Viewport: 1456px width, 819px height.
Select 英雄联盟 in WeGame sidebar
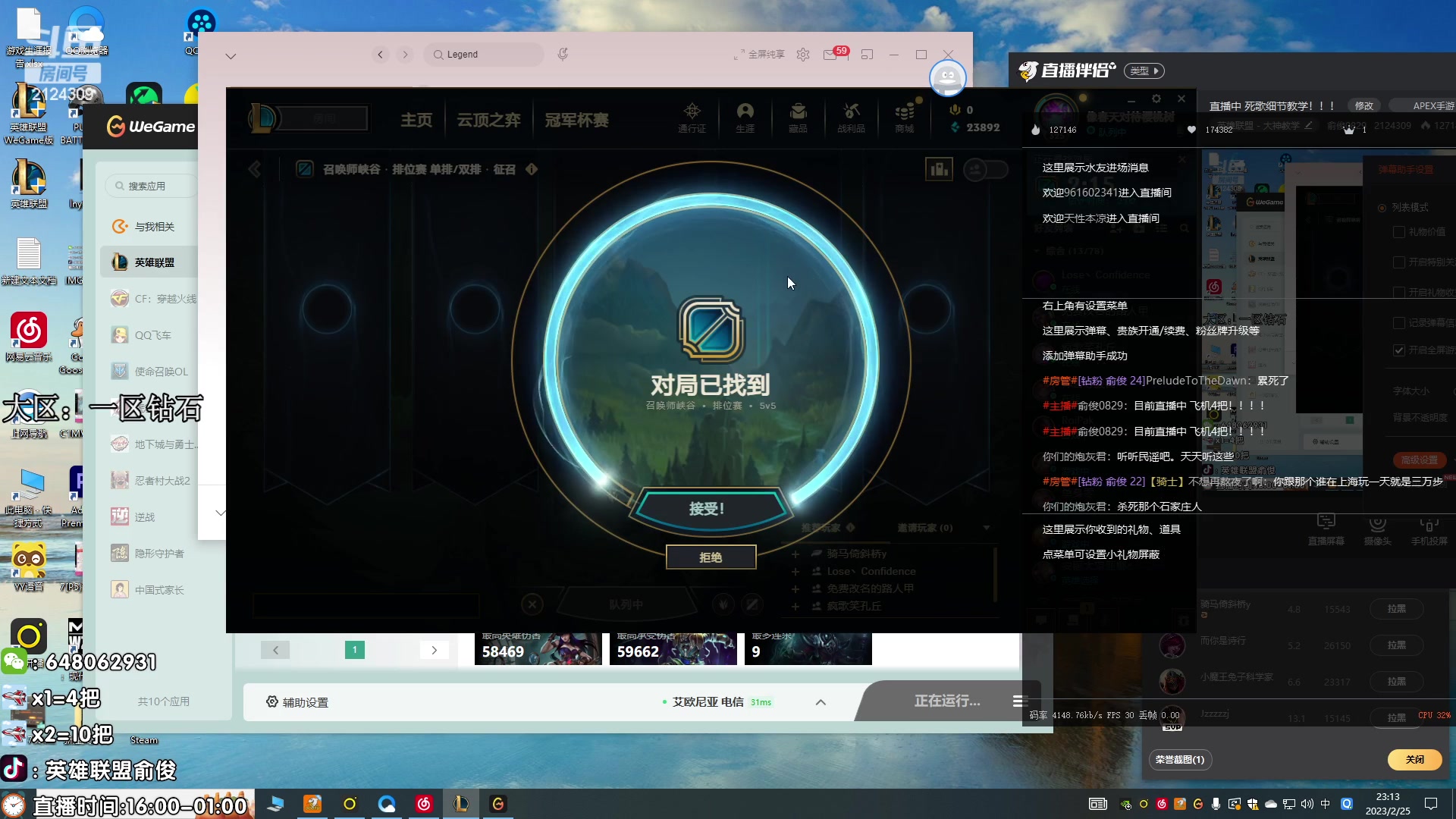tap(149, 262)
